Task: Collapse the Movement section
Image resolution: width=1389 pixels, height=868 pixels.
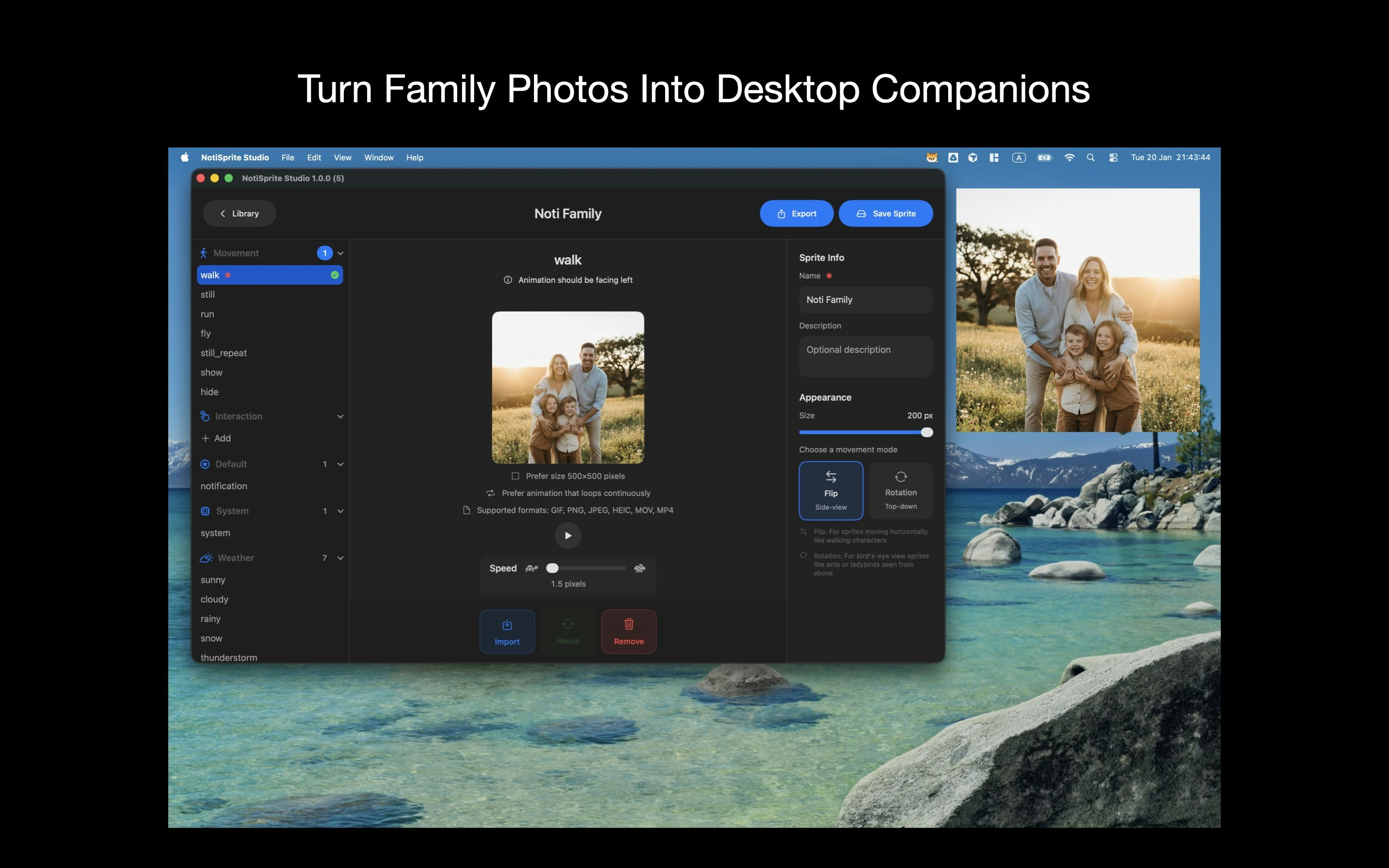Action: pyautogui.click(x=340, y=253)
